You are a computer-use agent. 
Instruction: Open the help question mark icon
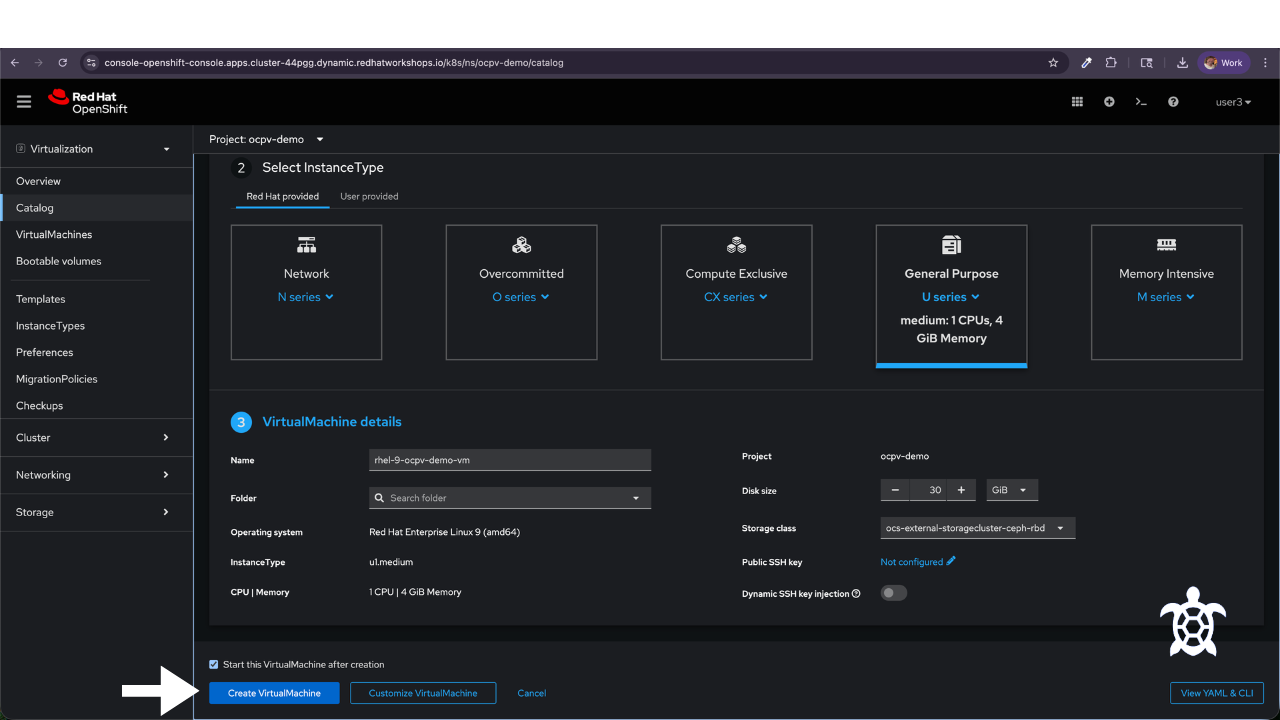1173,102
